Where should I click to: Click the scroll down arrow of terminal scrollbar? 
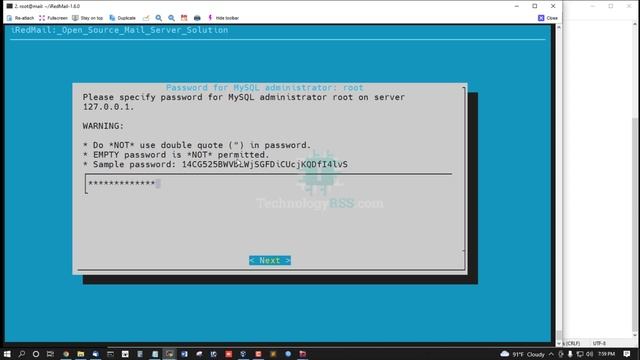[x=559, y=343]
